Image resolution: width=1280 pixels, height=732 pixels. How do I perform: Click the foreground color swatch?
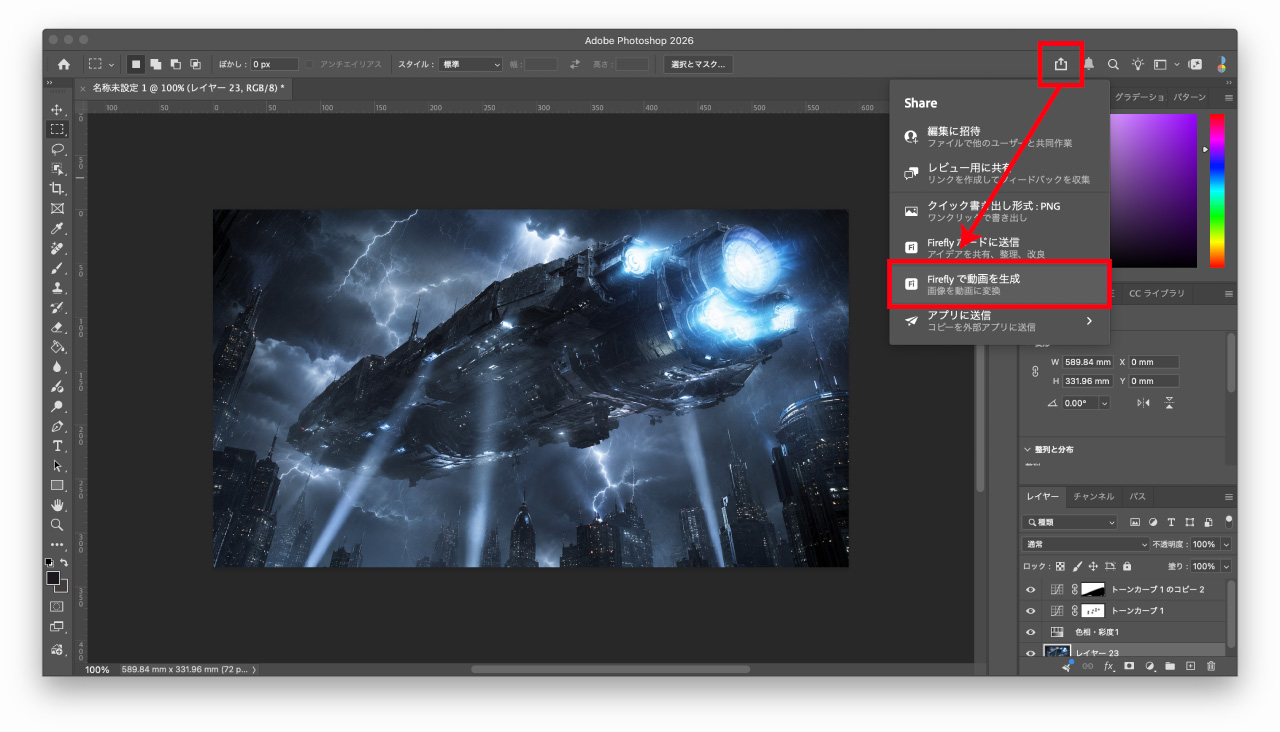click(x=53, y=578)
